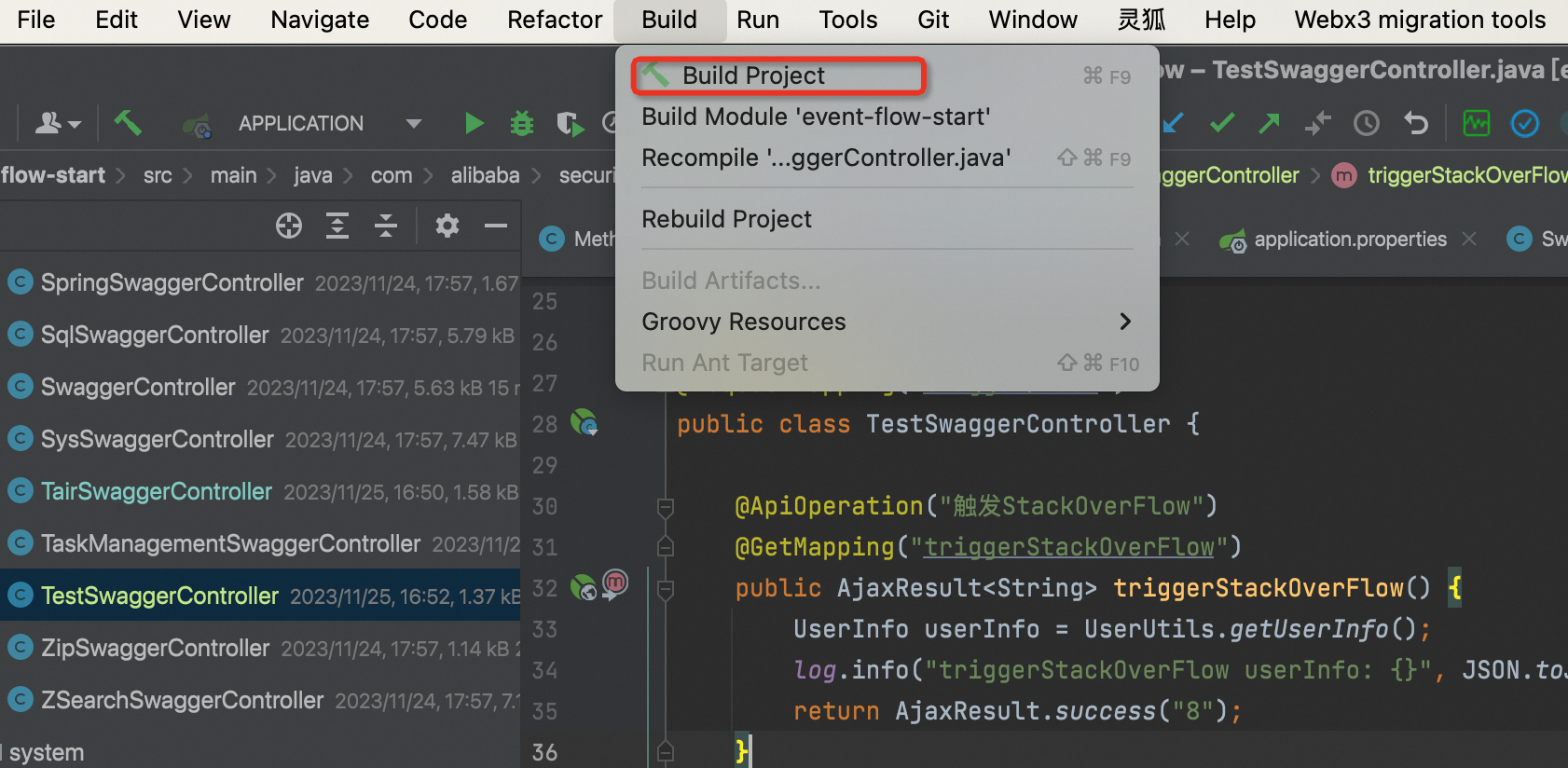Viewport: 1568px width, 768px height.
Task: Click the triggerStackOverFlow URL mapping link
Action: pyautogui.click(x=1068, y=547)
